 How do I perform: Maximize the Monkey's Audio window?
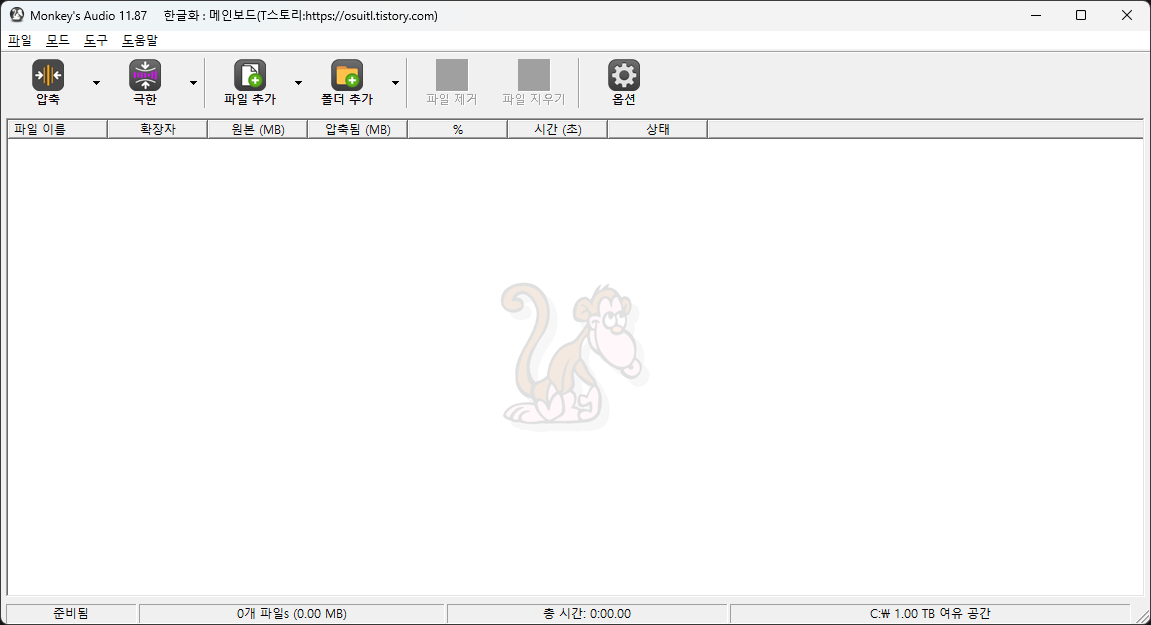click(1081, 15)
